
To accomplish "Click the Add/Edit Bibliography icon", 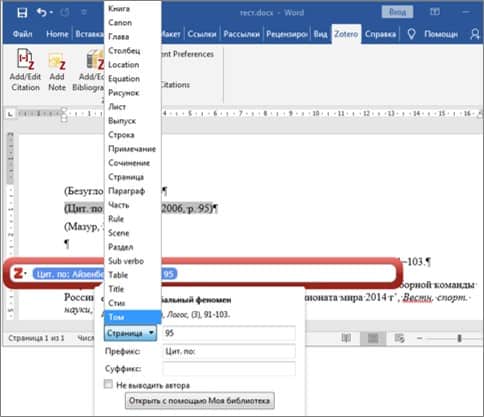I will pyautogui.click(x=95, y=59).
